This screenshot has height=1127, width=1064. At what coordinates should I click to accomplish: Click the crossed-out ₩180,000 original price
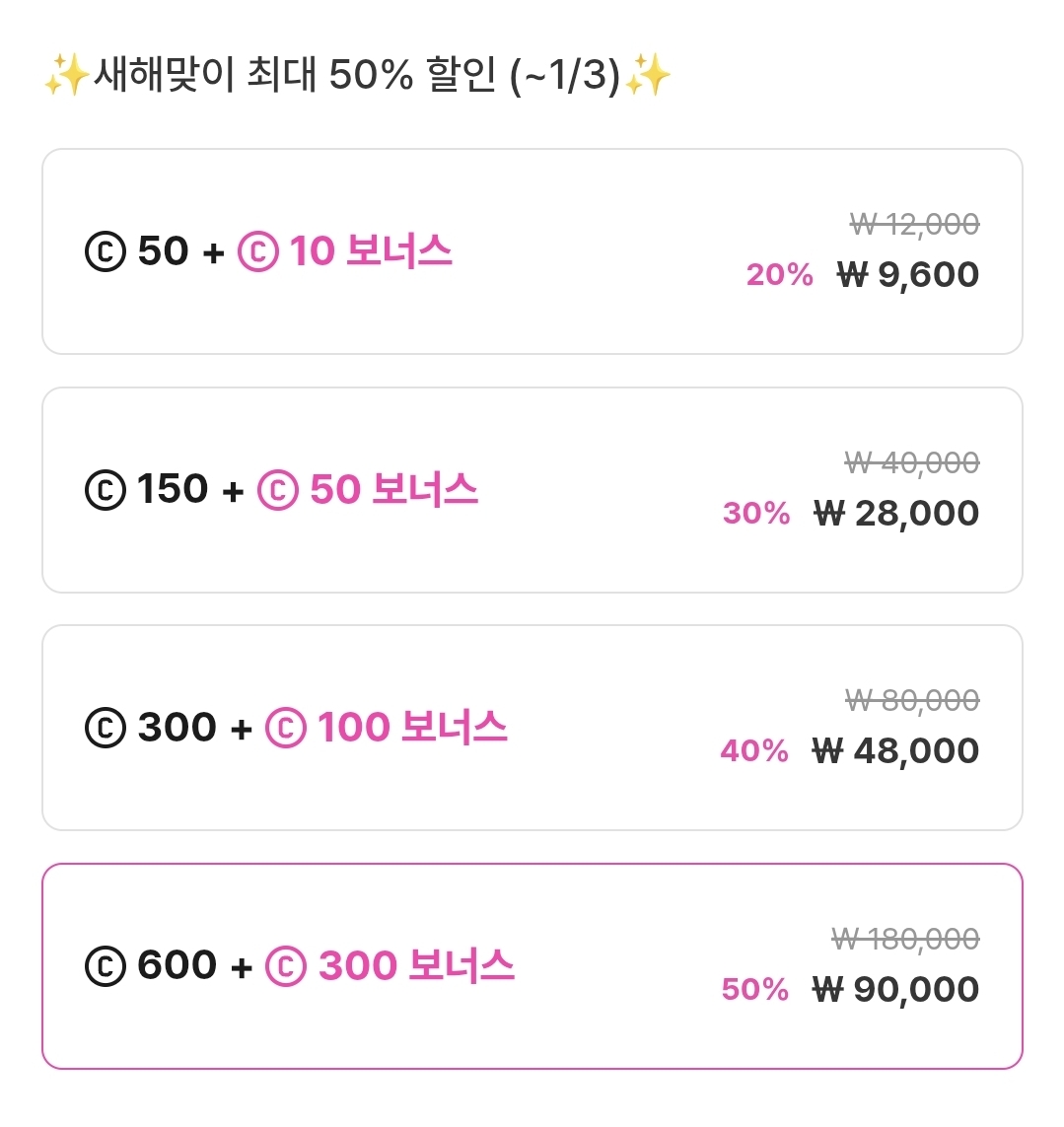(905, 939)
